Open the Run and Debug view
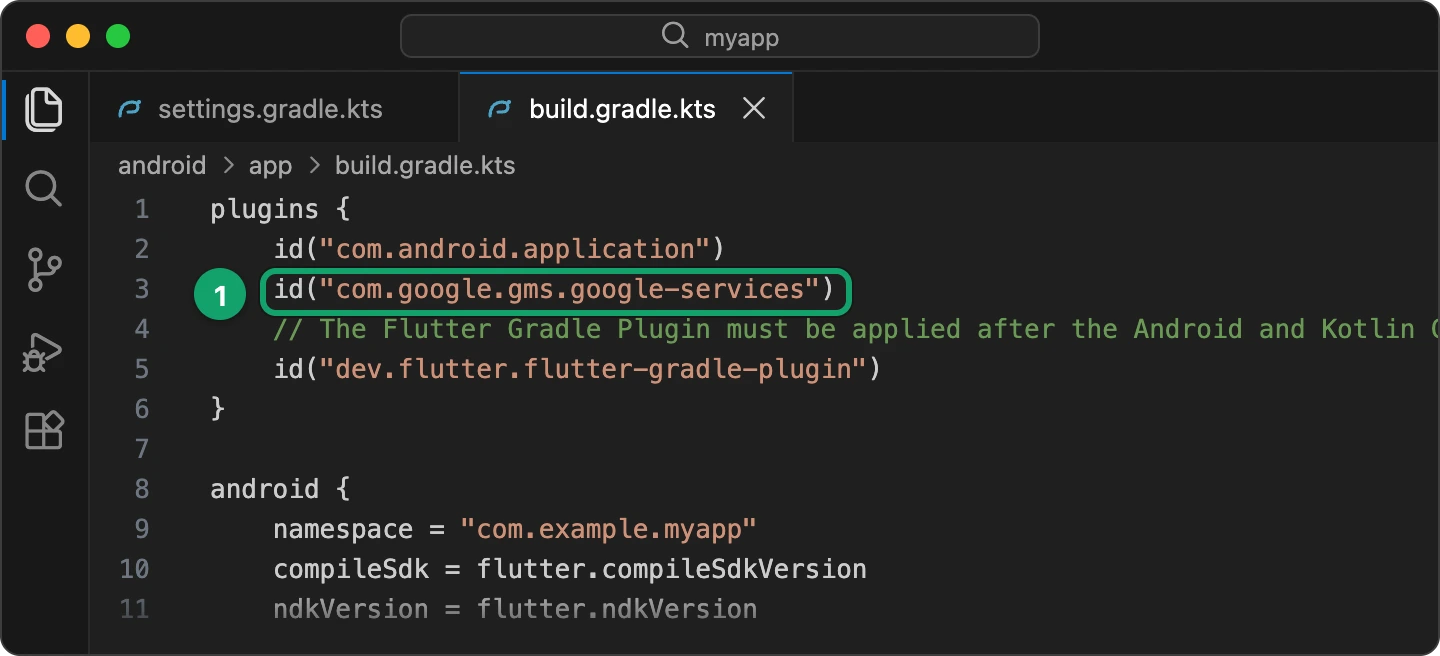This screenshot has height=656, width=1440. 43,352
